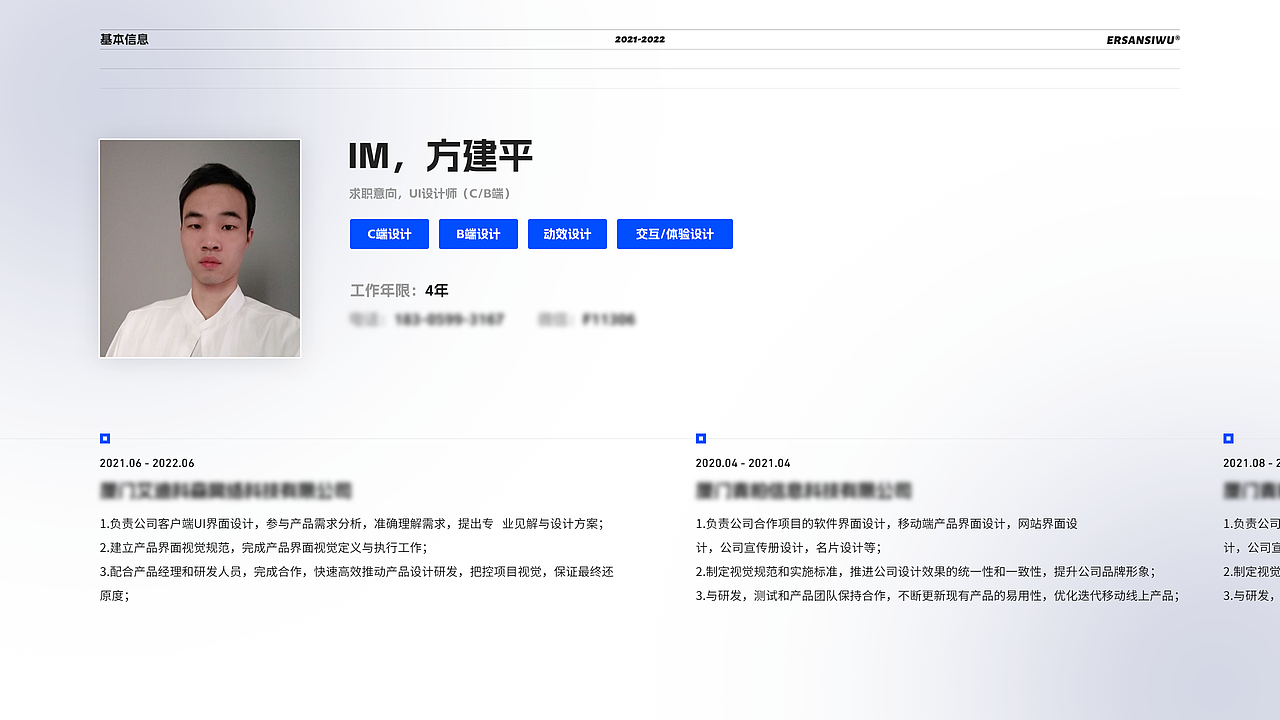The height and width of the screenshot is (720, 1280).
Task: Click the line 3.与研发，测试和产品团队保持合作
Action: click(x=938, y=595)
